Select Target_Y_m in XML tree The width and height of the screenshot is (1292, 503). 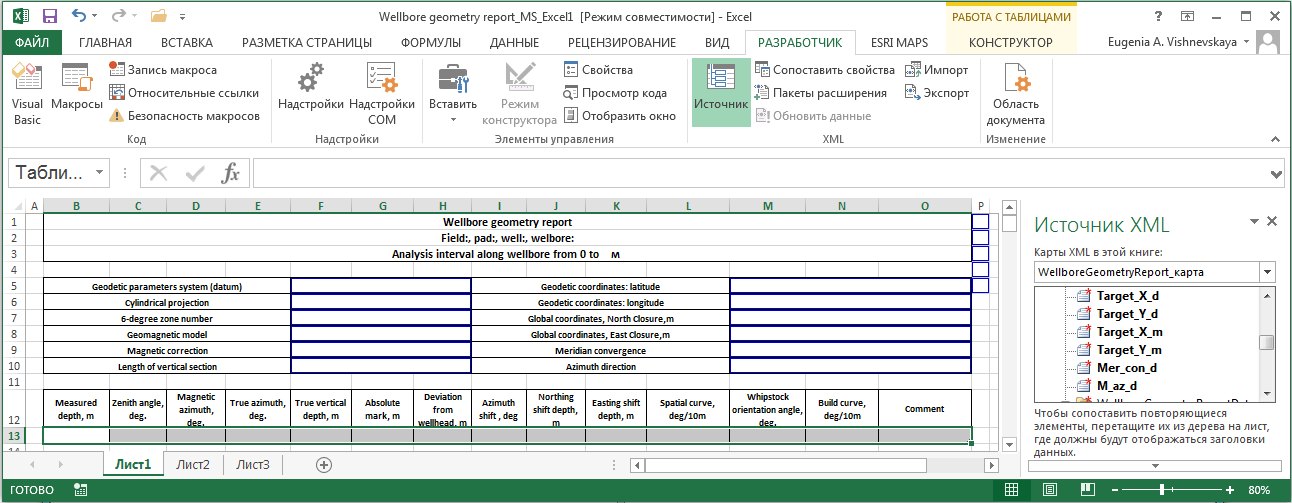point(1129,350)
